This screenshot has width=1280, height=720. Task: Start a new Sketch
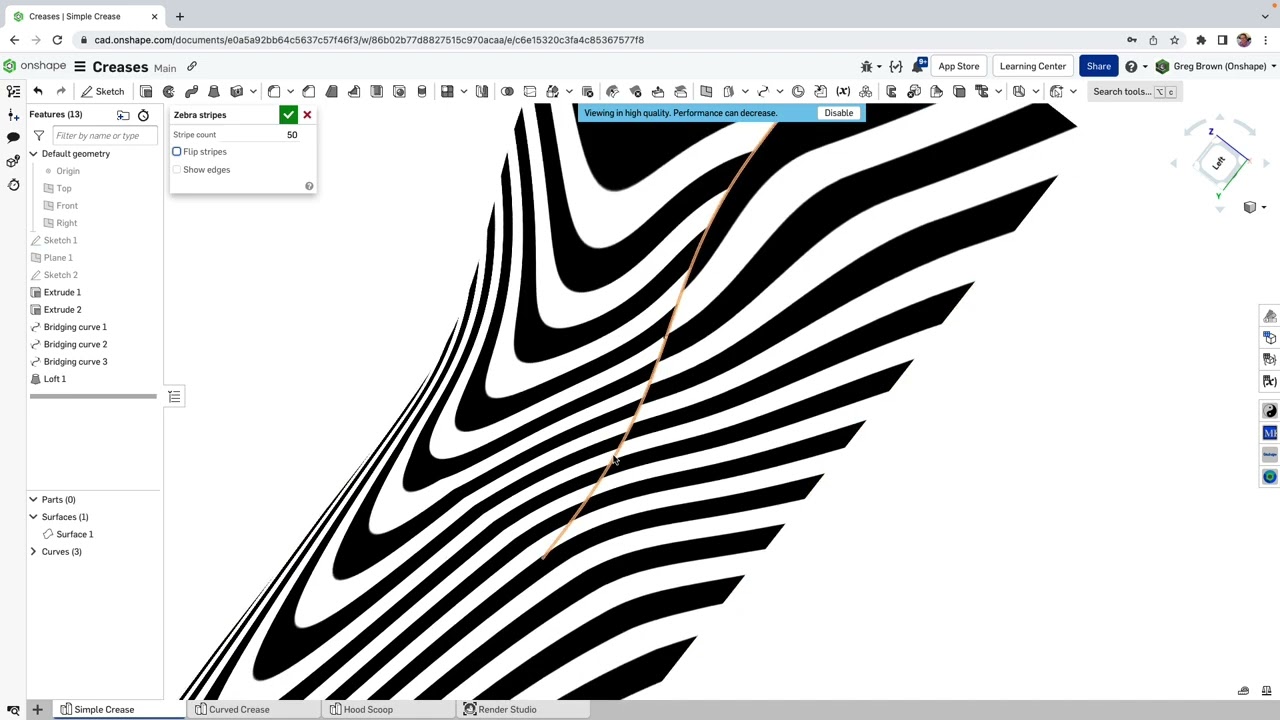[102, 91]
